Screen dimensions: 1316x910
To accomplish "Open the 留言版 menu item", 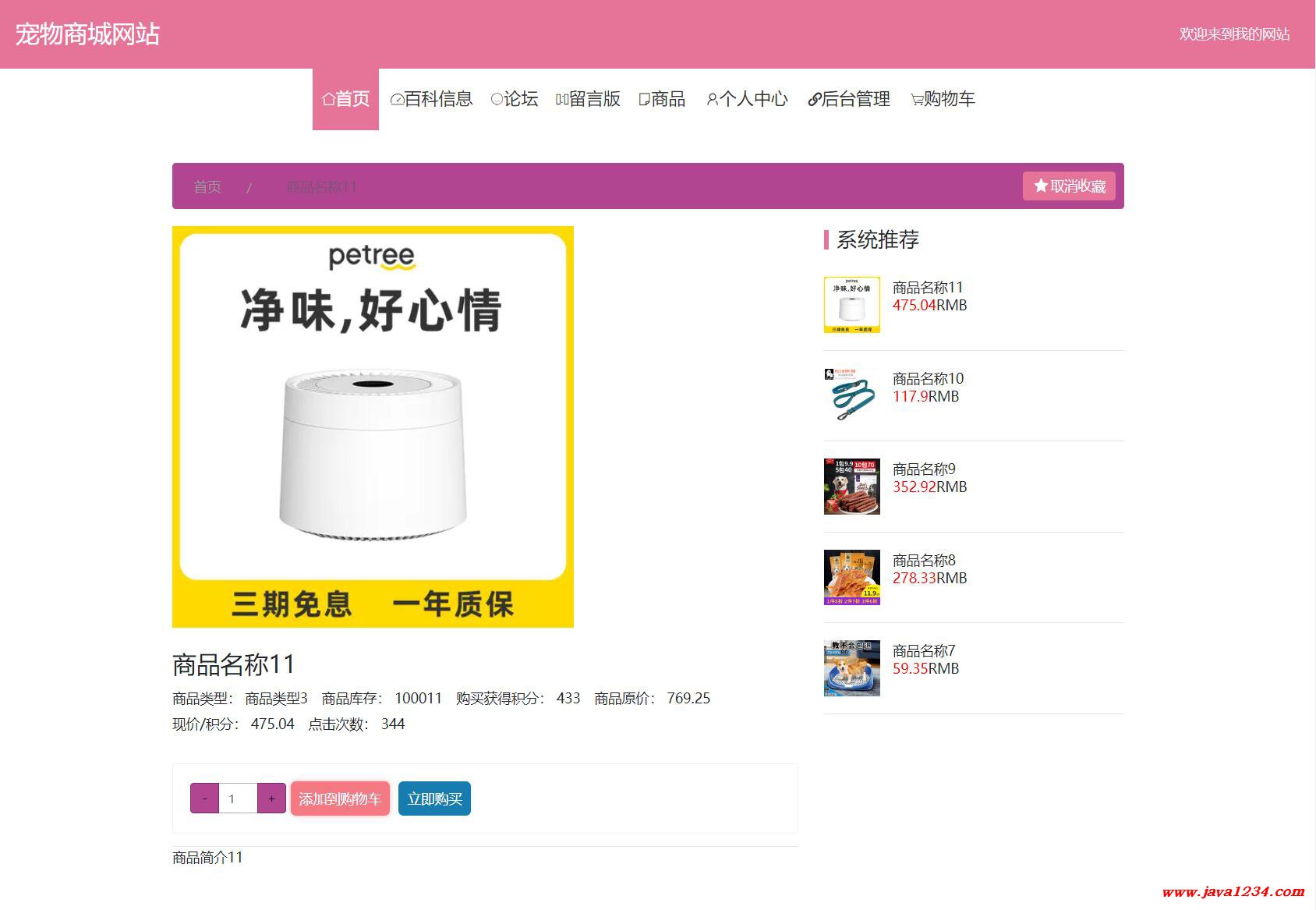I will tap(588, 99).
